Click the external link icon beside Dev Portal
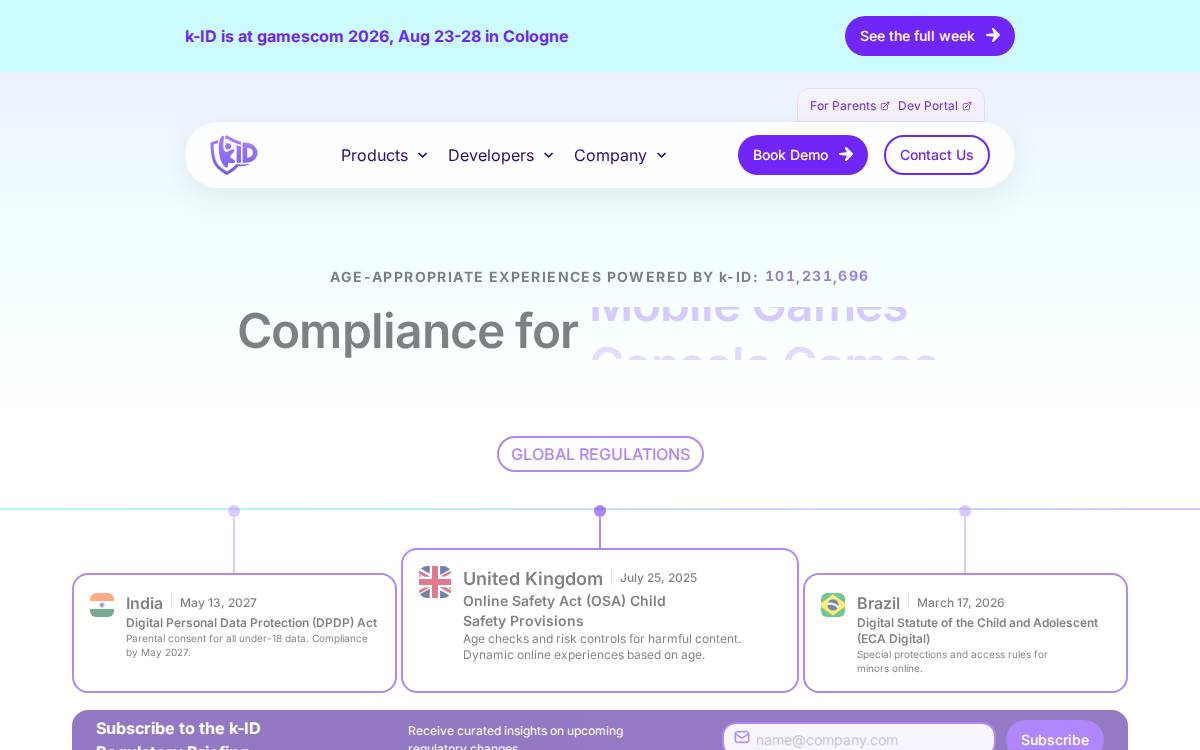The image size is (1200, 750). 967,106
